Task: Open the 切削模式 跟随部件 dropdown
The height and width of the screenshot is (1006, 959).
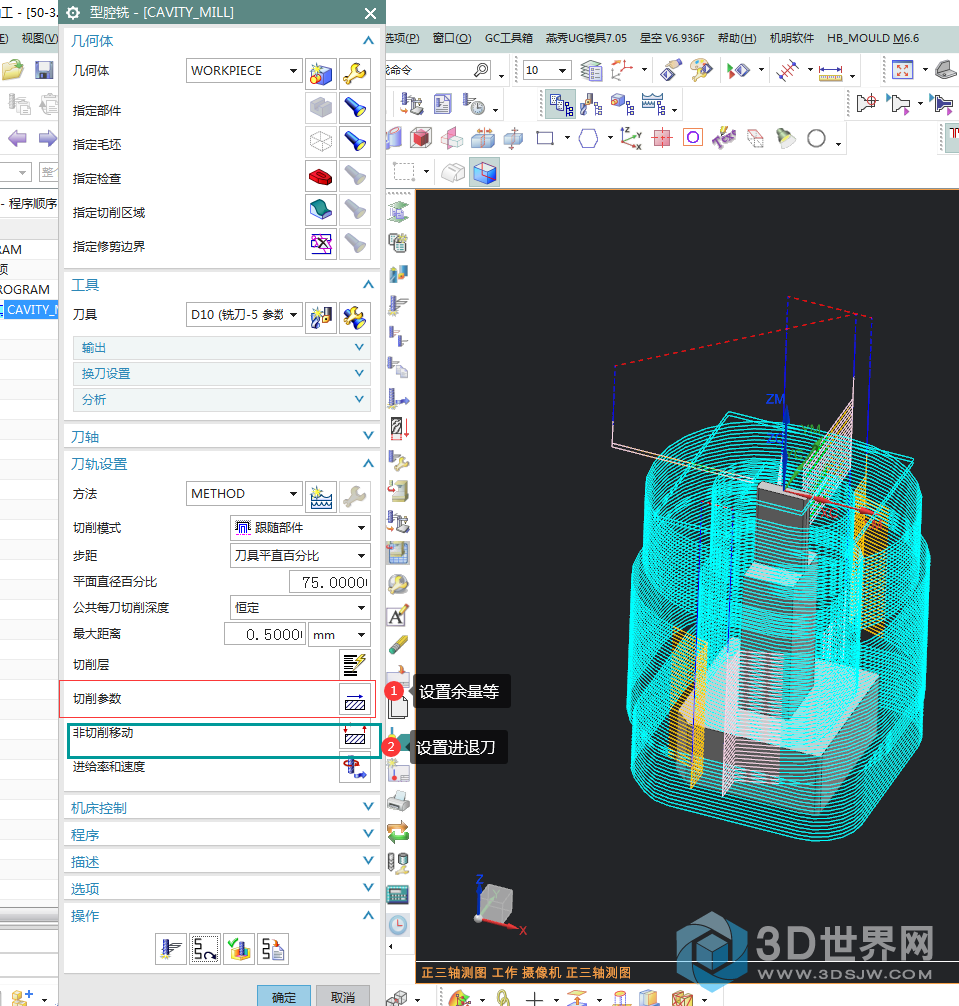Action: click(361, 527)
